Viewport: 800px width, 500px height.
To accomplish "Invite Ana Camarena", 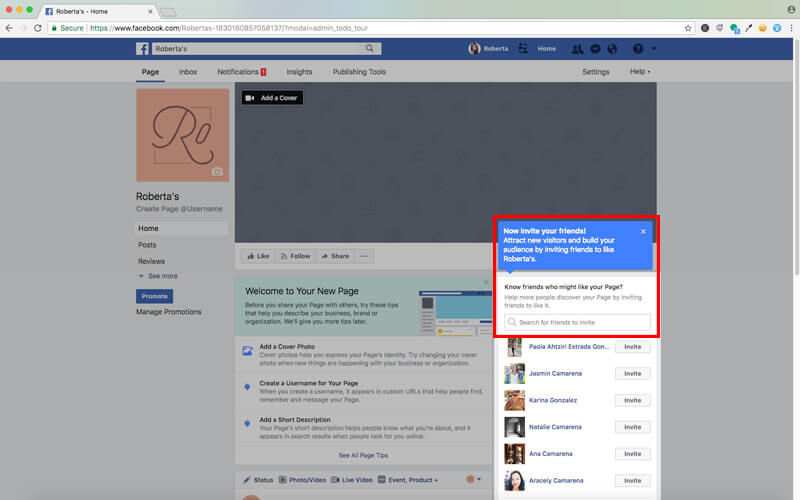I will [x=632, y=454].
